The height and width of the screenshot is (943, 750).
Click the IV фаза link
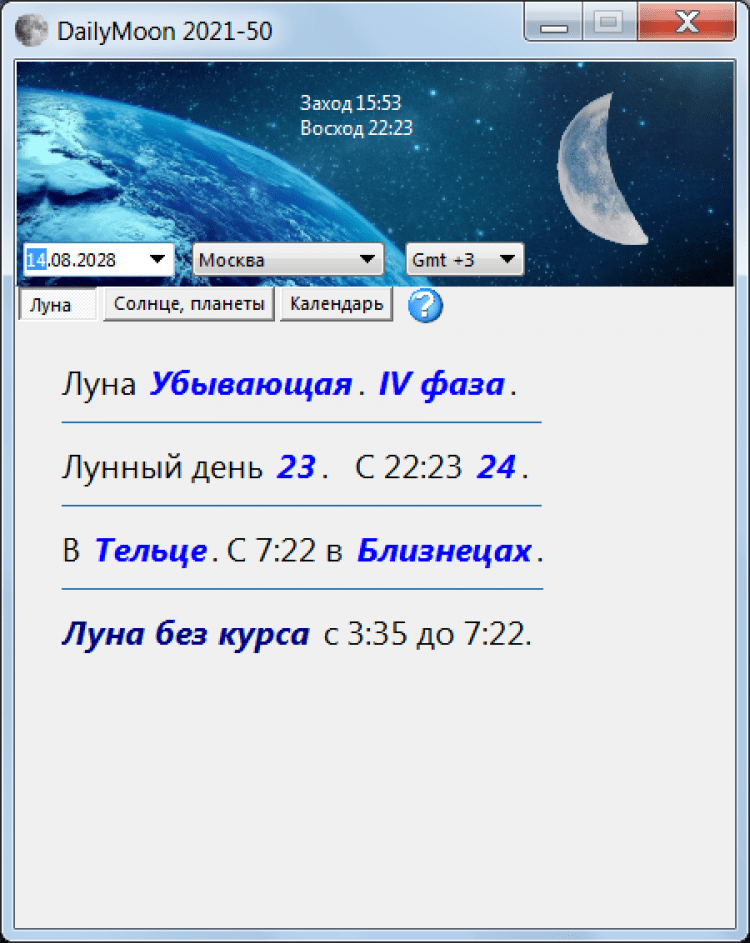(x=441, y=384)
